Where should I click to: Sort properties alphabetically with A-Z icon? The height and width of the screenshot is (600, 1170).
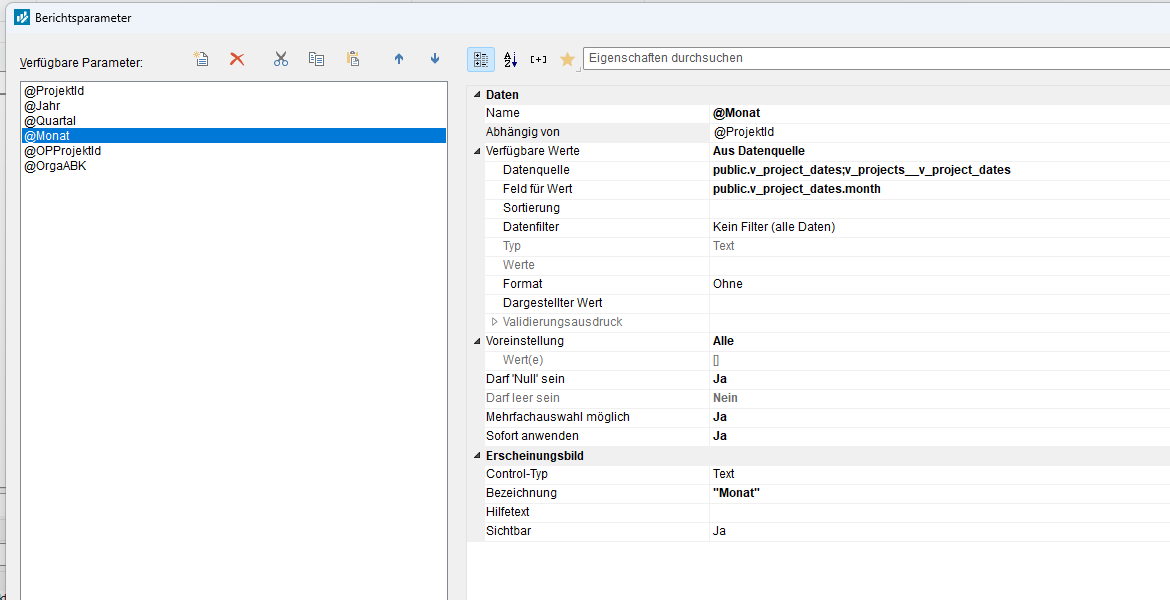[510, 59]
